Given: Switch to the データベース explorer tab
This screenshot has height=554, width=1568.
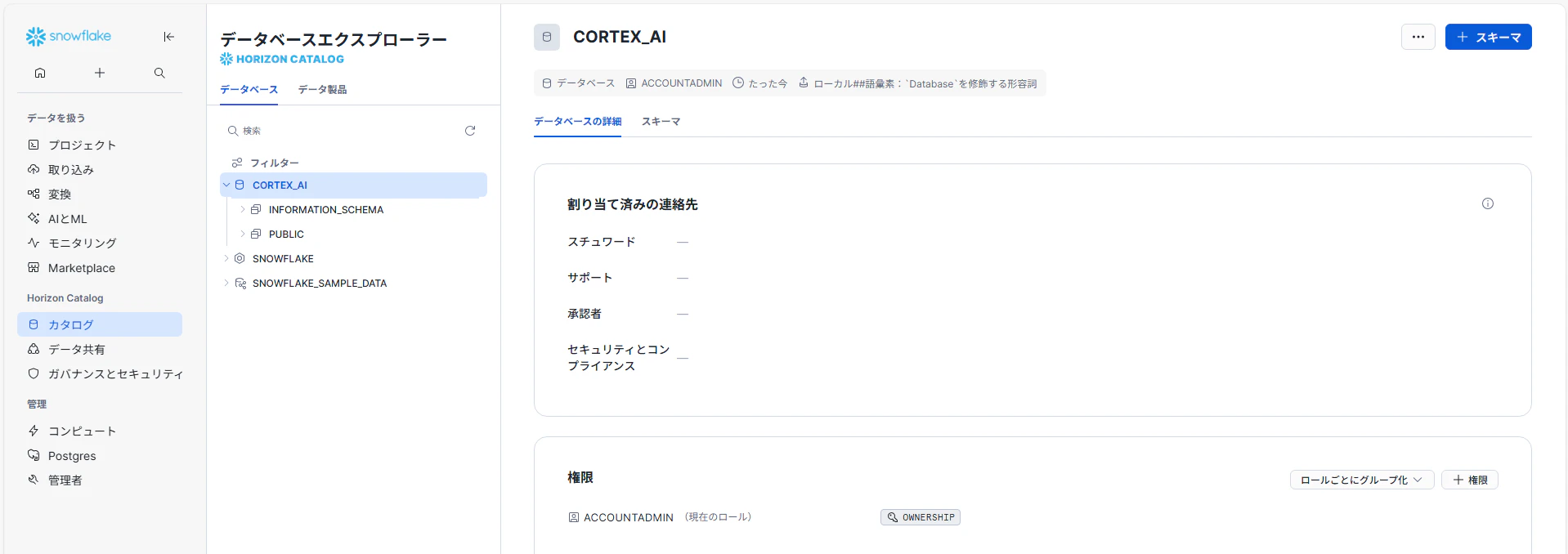Looking at the screenshot, I should (x=249, y=90).
